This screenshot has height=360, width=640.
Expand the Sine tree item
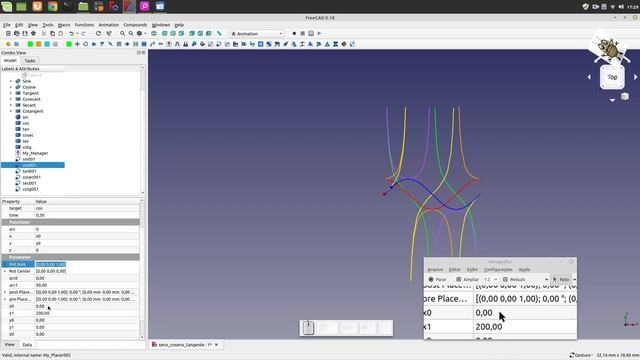11,81
